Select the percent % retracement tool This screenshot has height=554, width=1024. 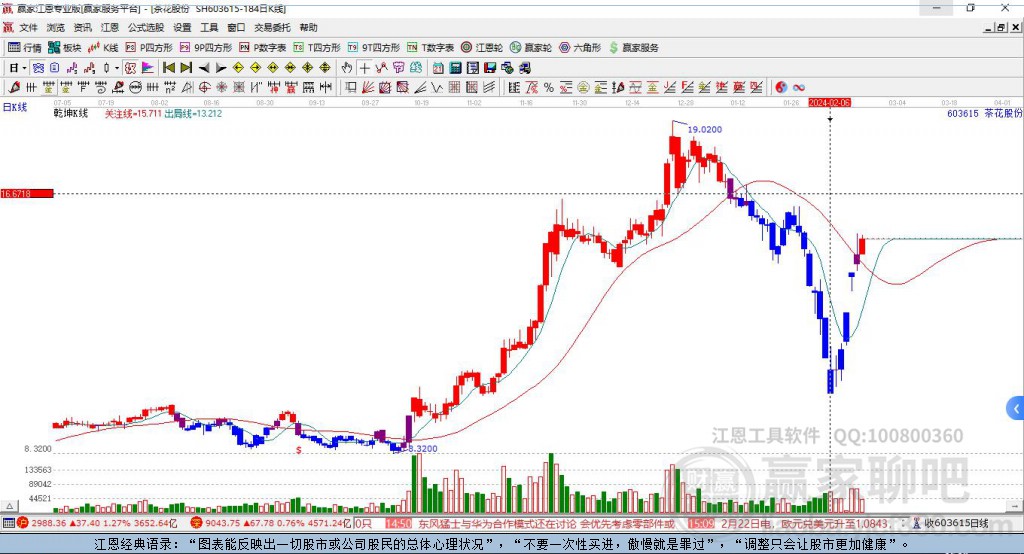click(549, 88)
